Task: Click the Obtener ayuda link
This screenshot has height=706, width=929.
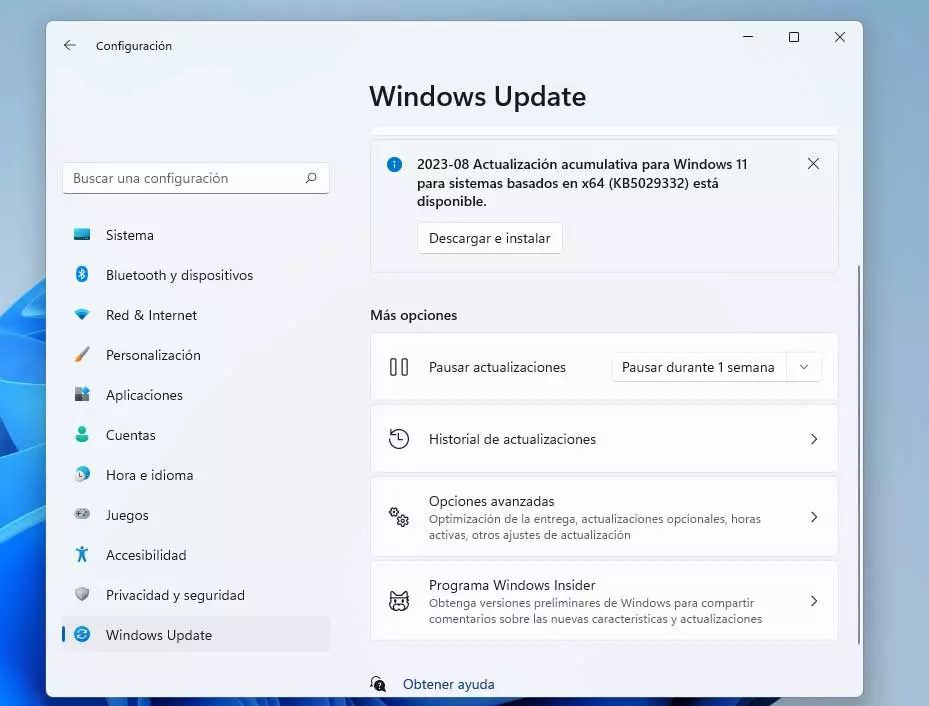Action: point(449,684)
